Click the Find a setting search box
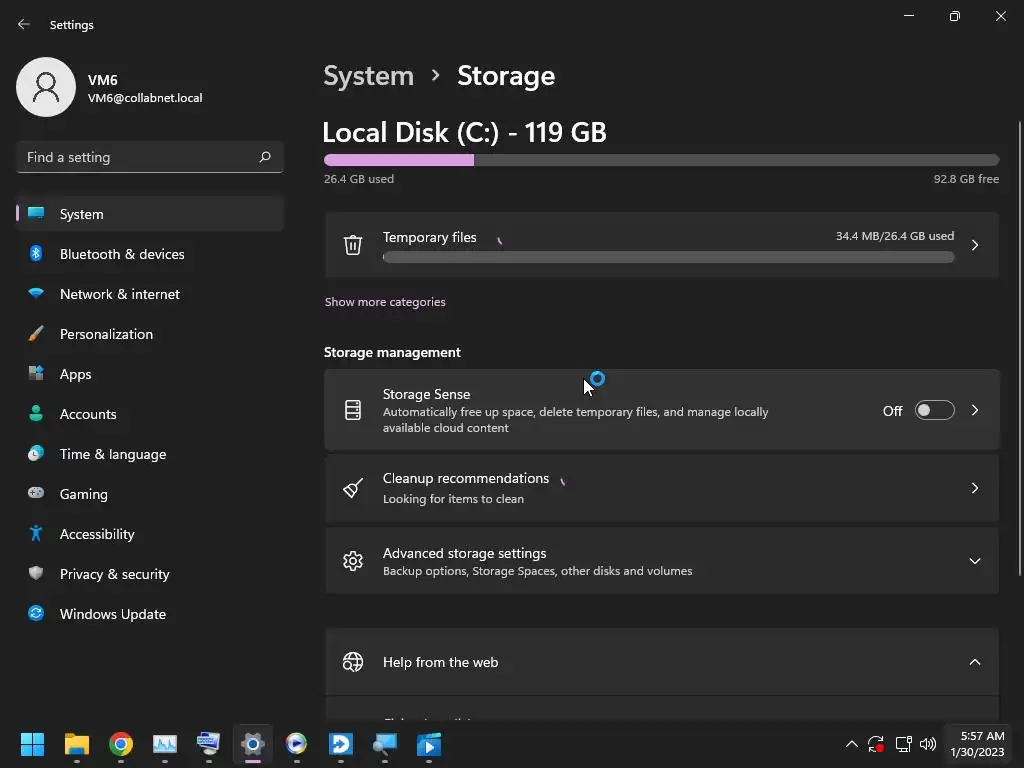 click(138, 157)
